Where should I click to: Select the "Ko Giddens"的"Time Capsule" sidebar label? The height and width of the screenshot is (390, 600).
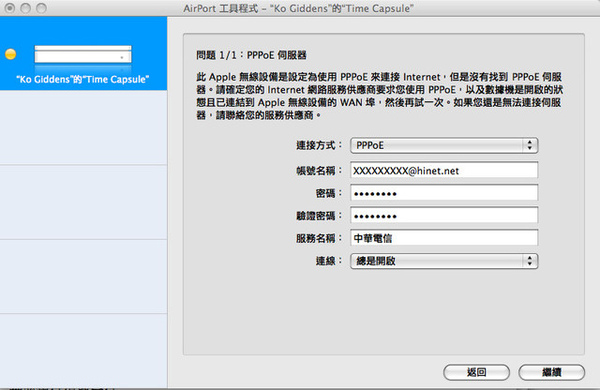coord(83,79)
